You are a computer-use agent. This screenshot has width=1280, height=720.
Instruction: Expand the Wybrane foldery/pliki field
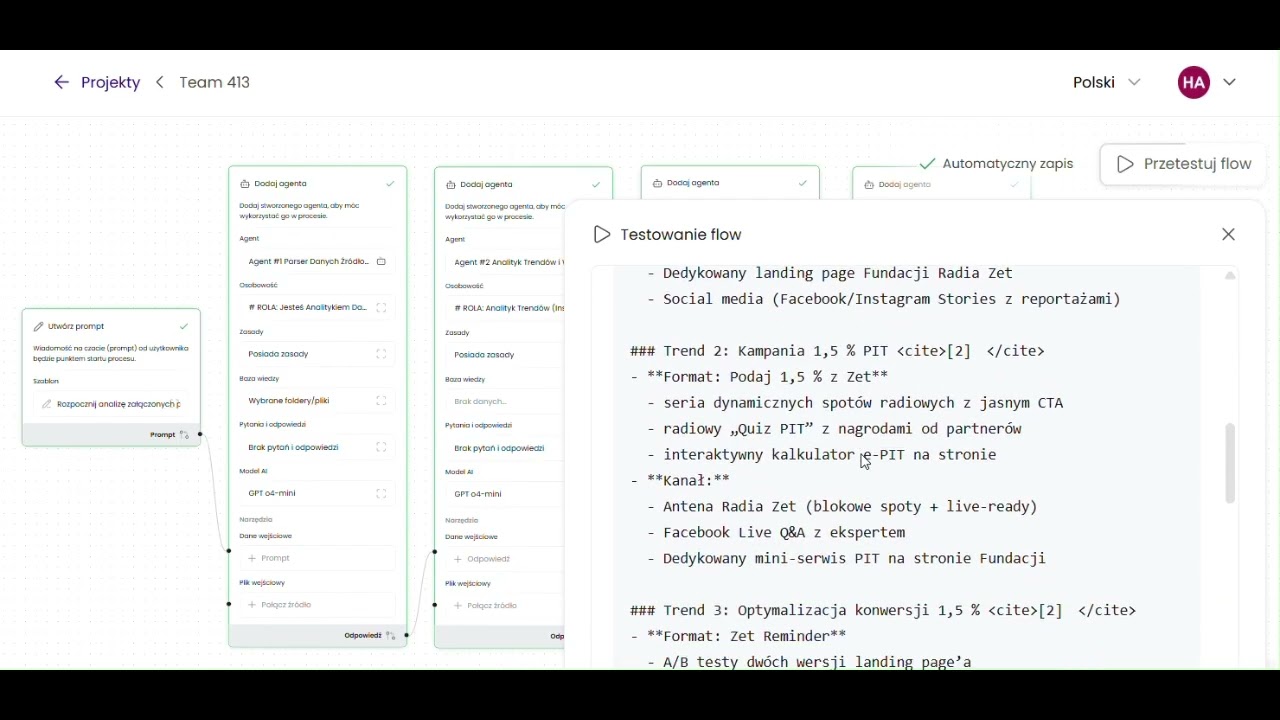click(x=381, y=401)
